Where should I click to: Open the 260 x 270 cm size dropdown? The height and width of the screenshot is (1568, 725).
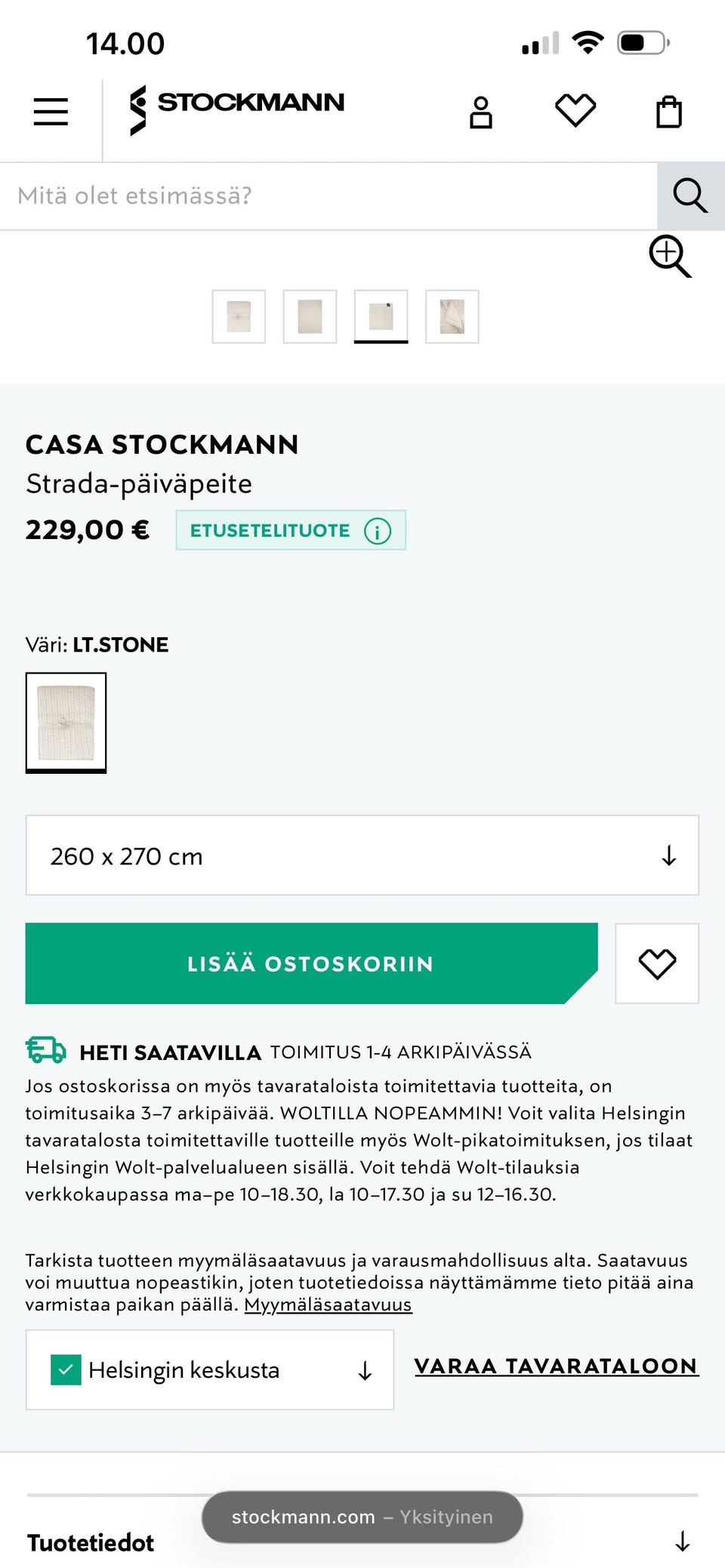pos(362,855)
